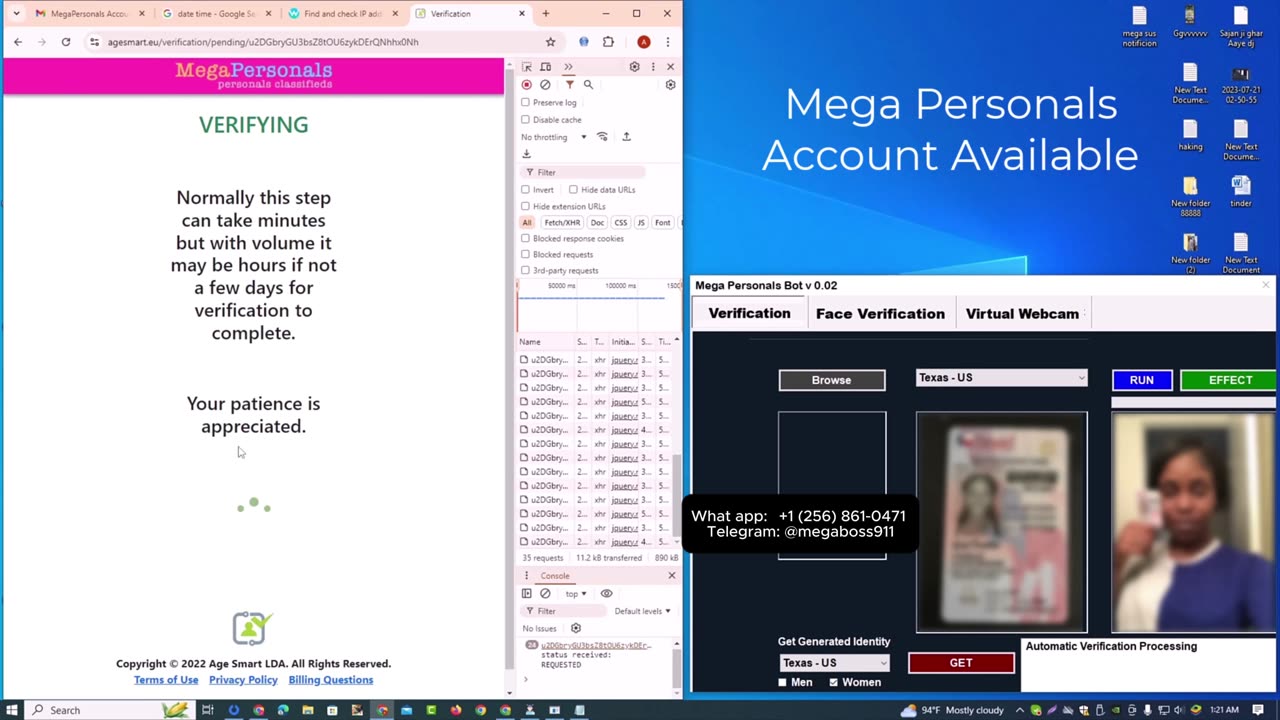Check the Hide data URLs checkbox
This screenshot has width=1280, height=720.
tap(573, 190)
